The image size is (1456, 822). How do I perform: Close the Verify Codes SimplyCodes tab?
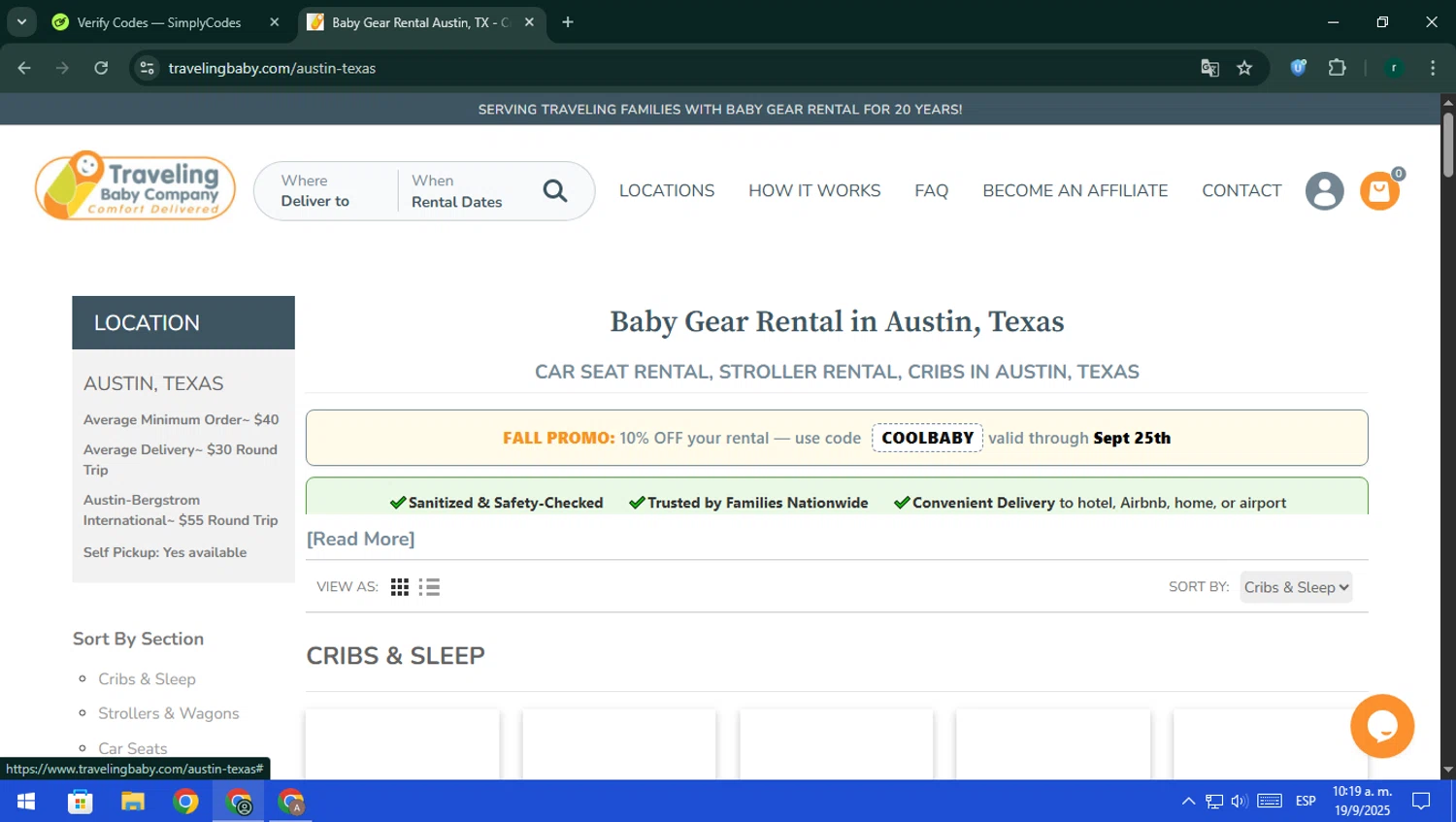tap(275, 22)
